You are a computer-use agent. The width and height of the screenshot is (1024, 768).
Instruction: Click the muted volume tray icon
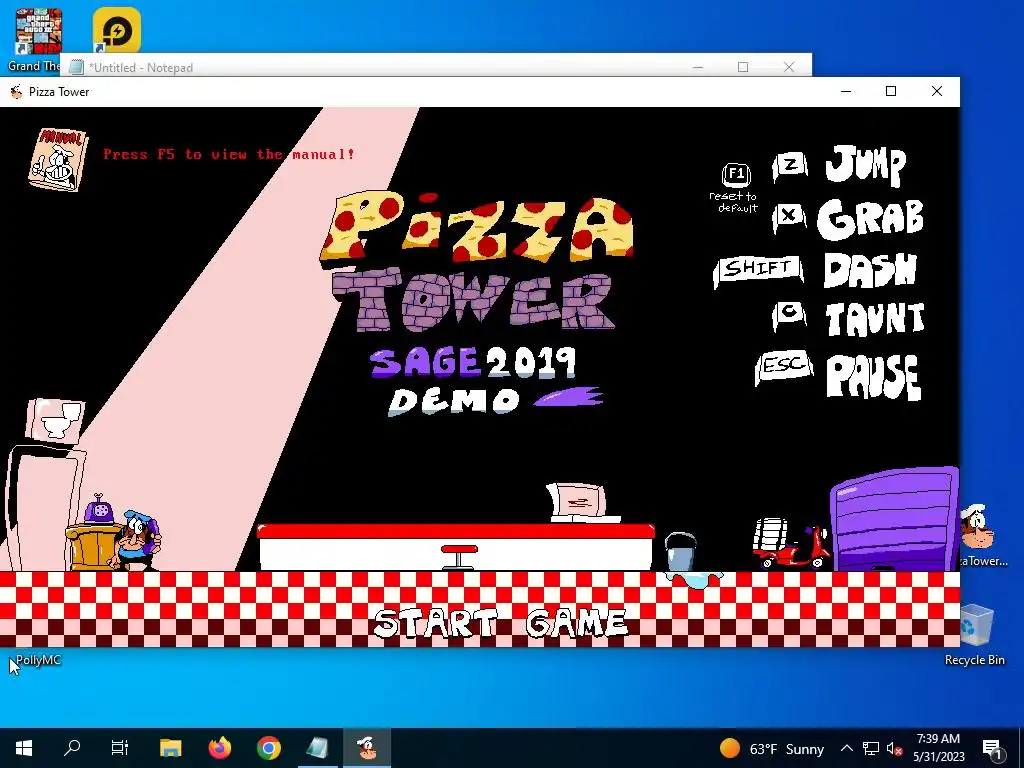coord(894,748)
